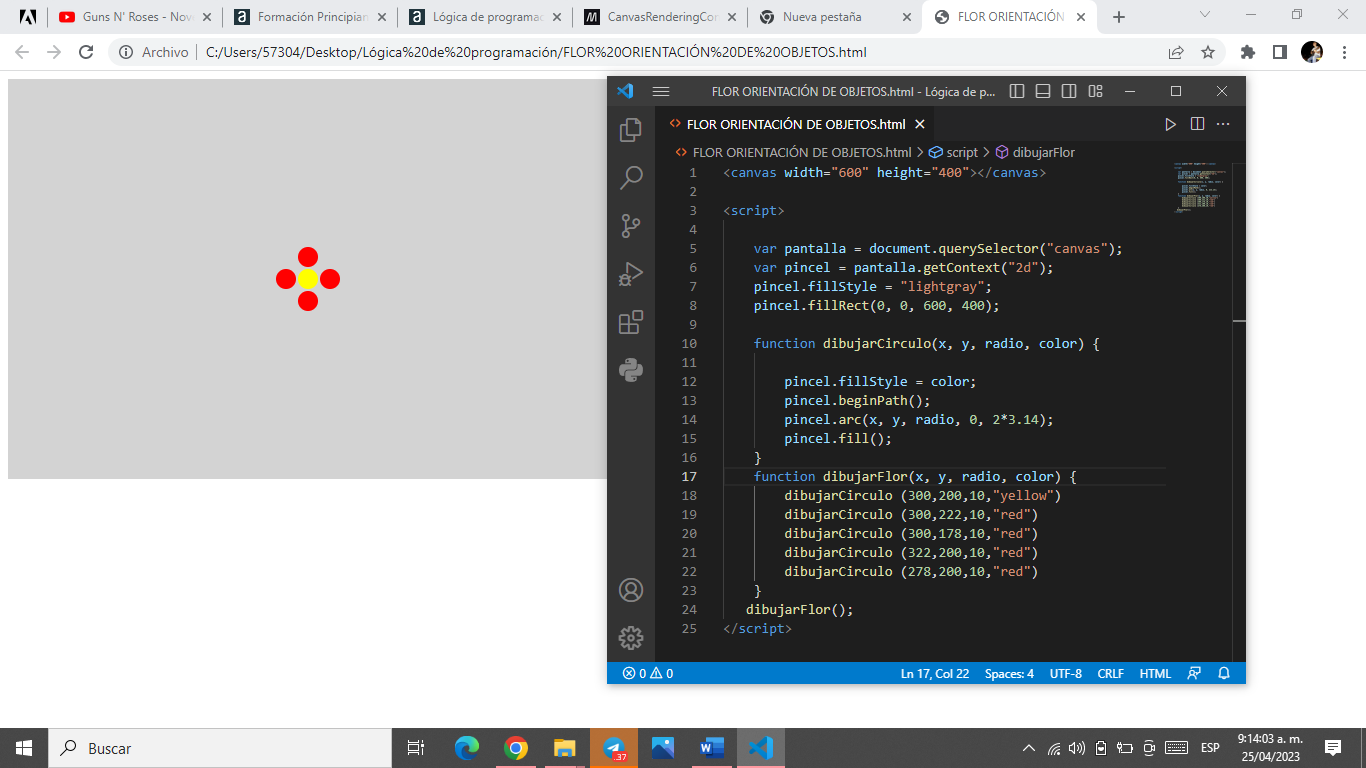The height and width of the screenshot is (768, 1366).
Task: Switch to the Formación Principiante tab
Action: tap(311, 17)
